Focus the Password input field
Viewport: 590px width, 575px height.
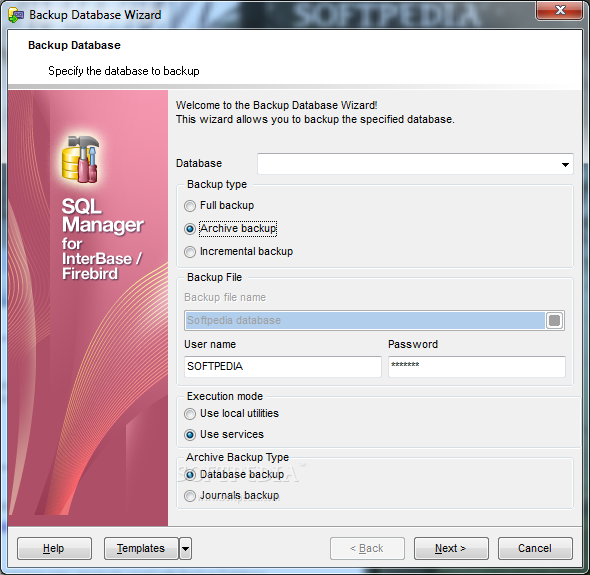point(477,367)
